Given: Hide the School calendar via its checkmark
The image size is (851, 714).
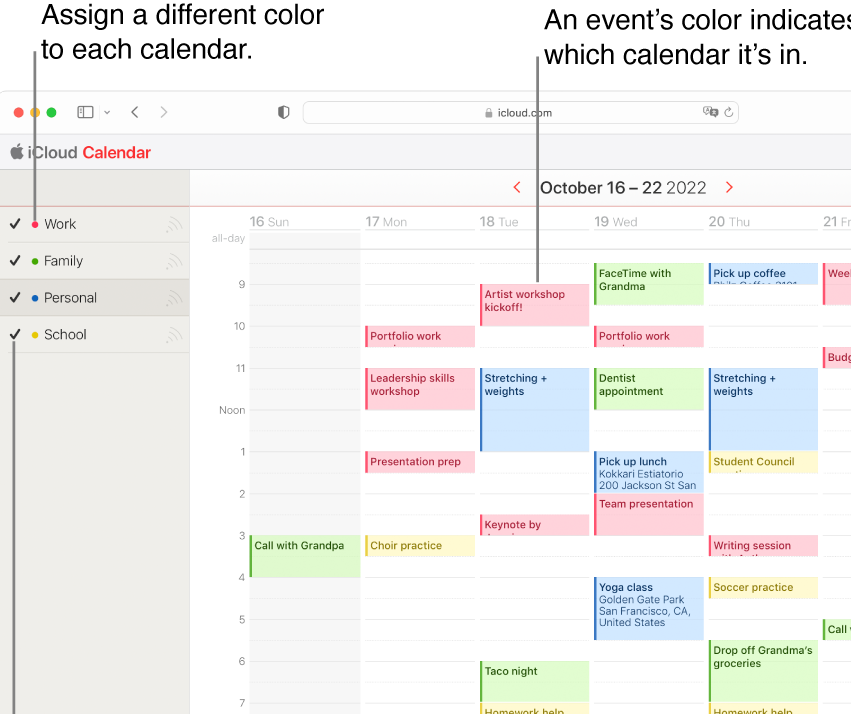Looking at the screenshot, I should coord(15,335).
